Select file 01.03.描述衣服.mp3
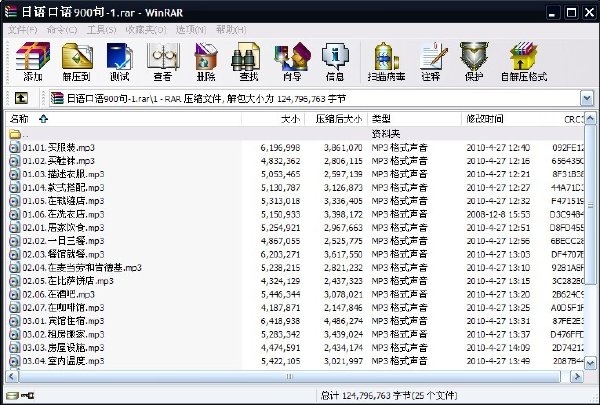 (x=63, y=174)
